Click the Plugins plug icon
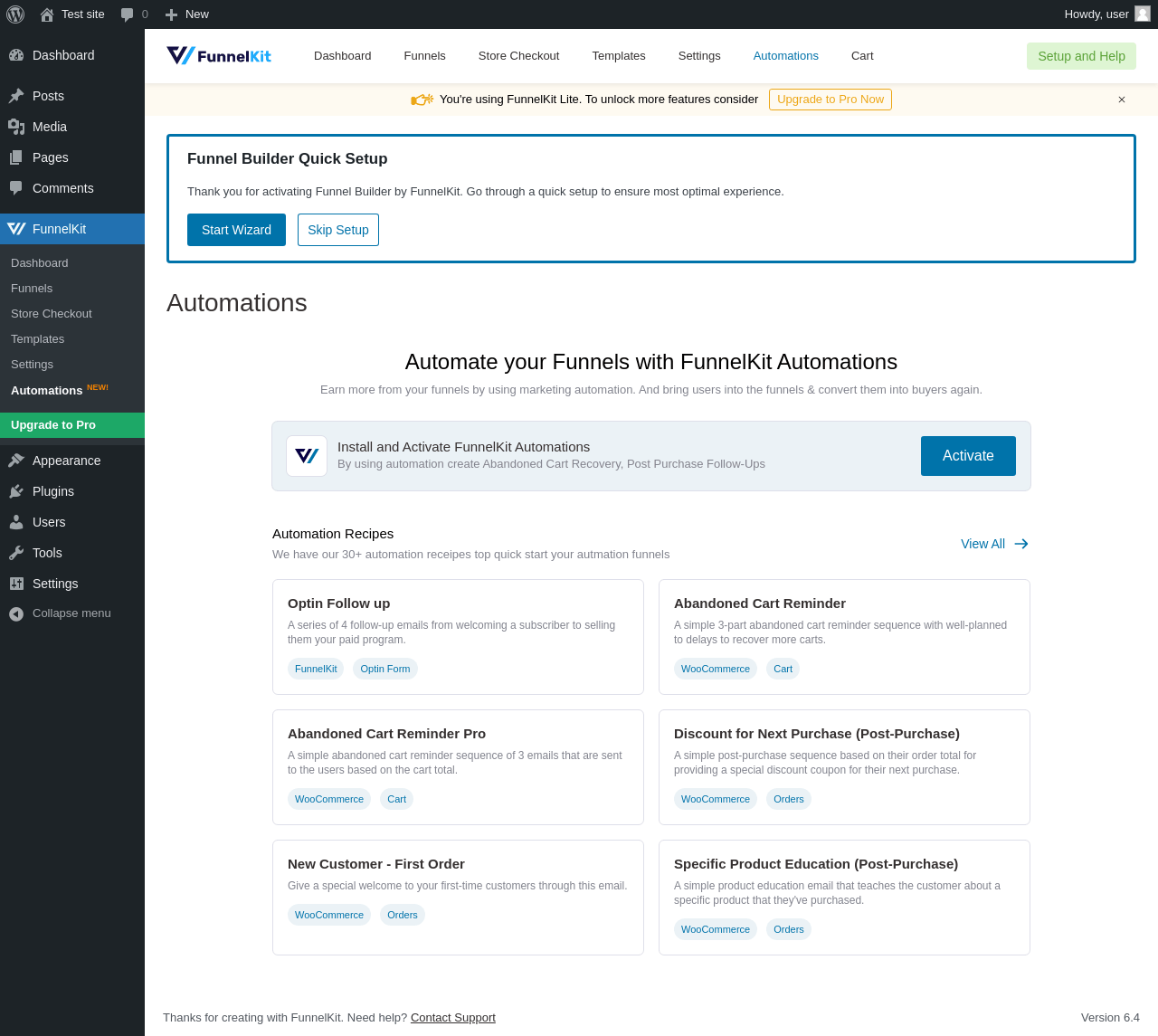Screen dimensions: 1158x1036 point(16,491)
